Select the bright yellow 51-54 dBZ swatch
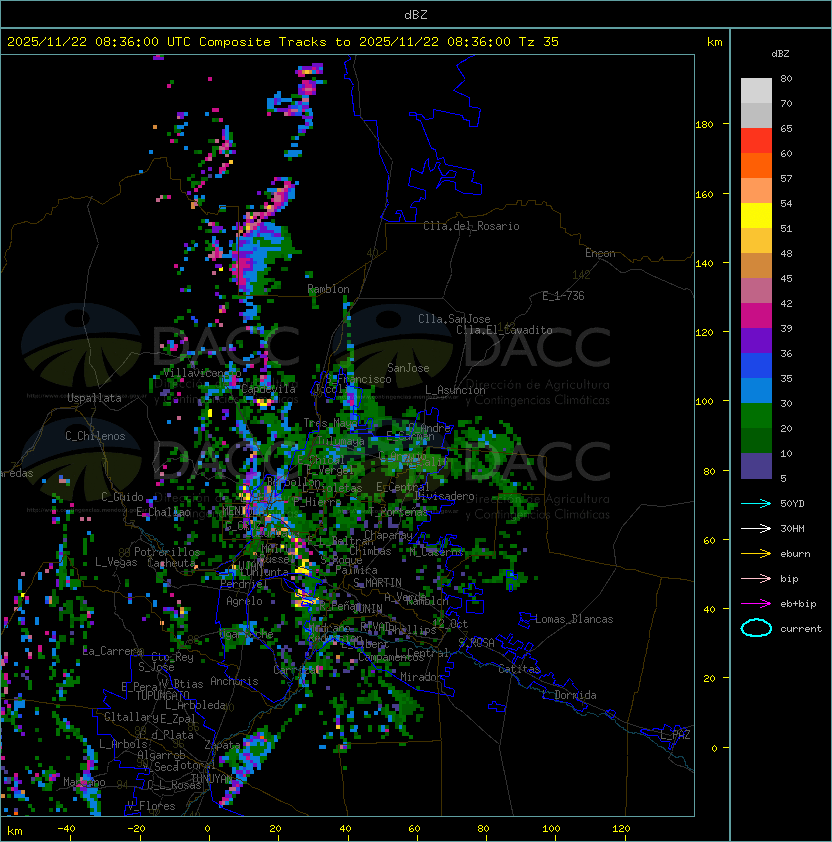Image resolution: width=832 pixels, height=842 pixels. [756, 216]
